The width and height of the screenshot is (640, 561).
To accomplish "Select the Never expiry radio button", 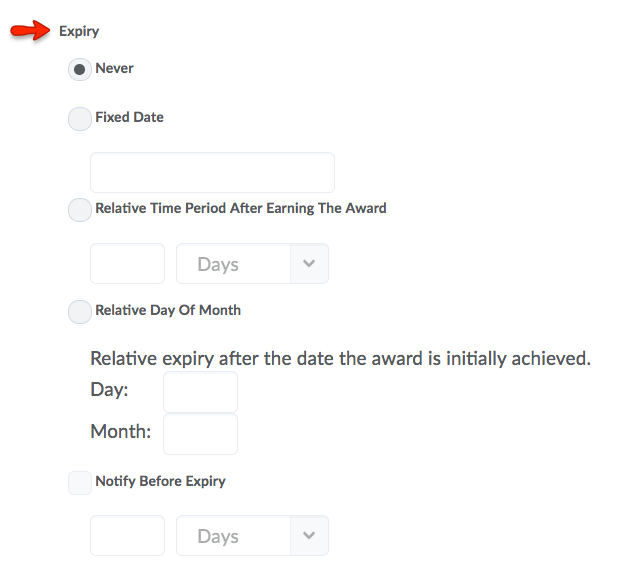I will click(x=80, y=70).
